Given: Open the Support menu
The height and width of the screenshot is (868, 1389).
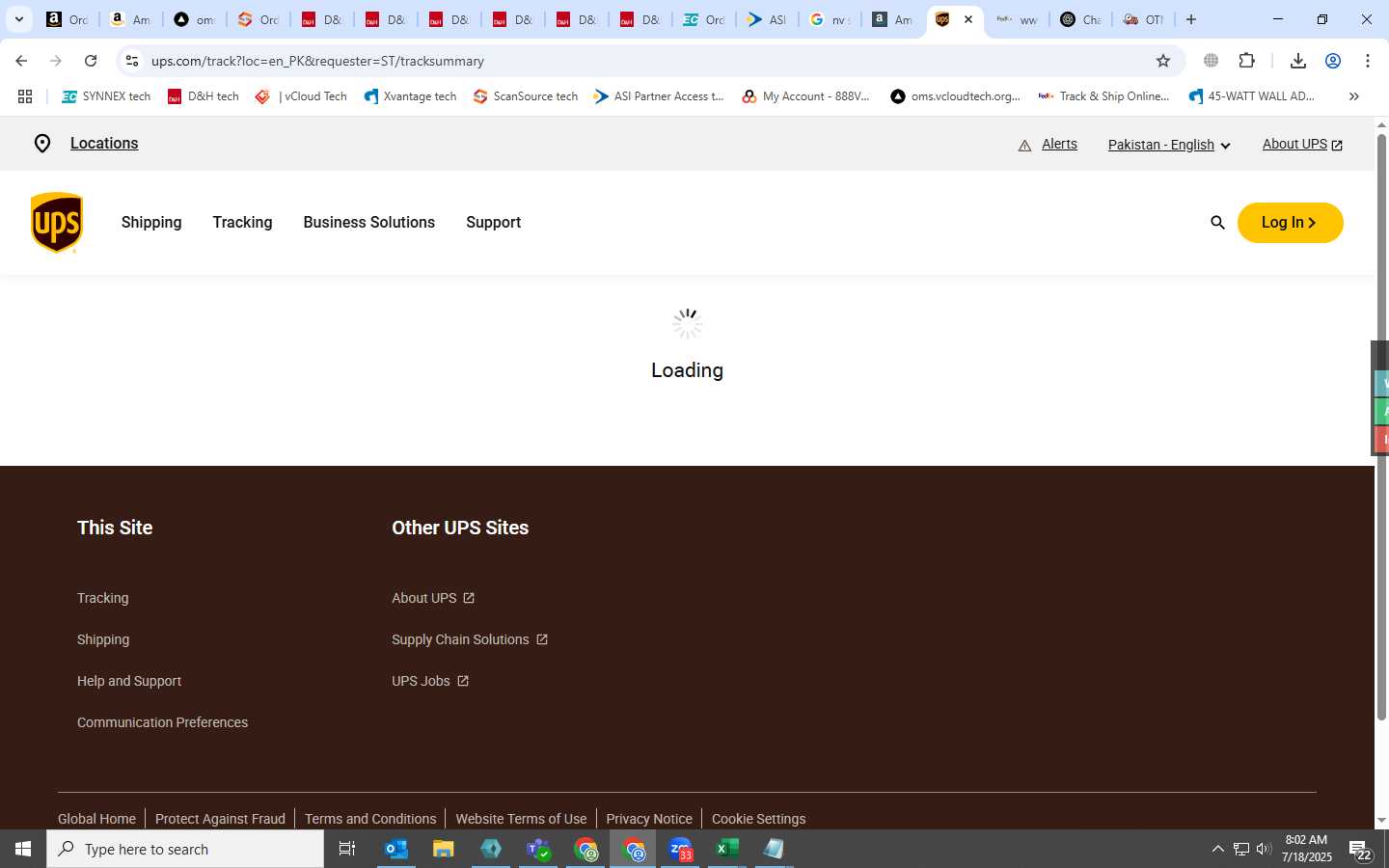Looking at the screenshot, I should point(493,223).
